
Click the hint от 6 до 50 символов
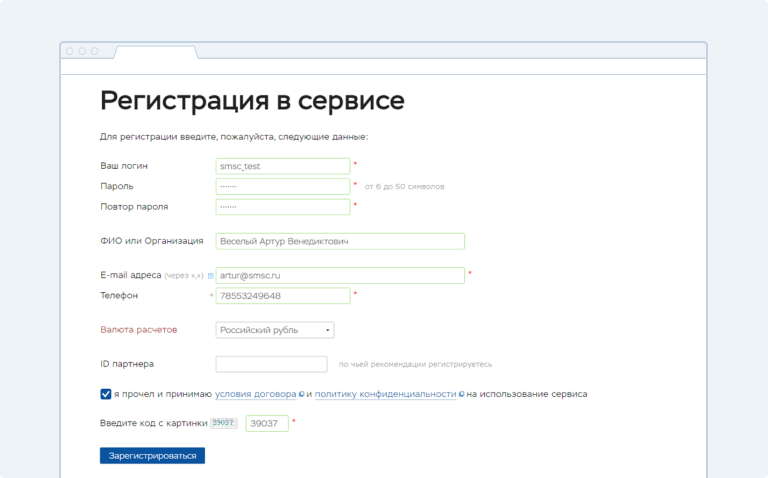(x=404, y=187)
